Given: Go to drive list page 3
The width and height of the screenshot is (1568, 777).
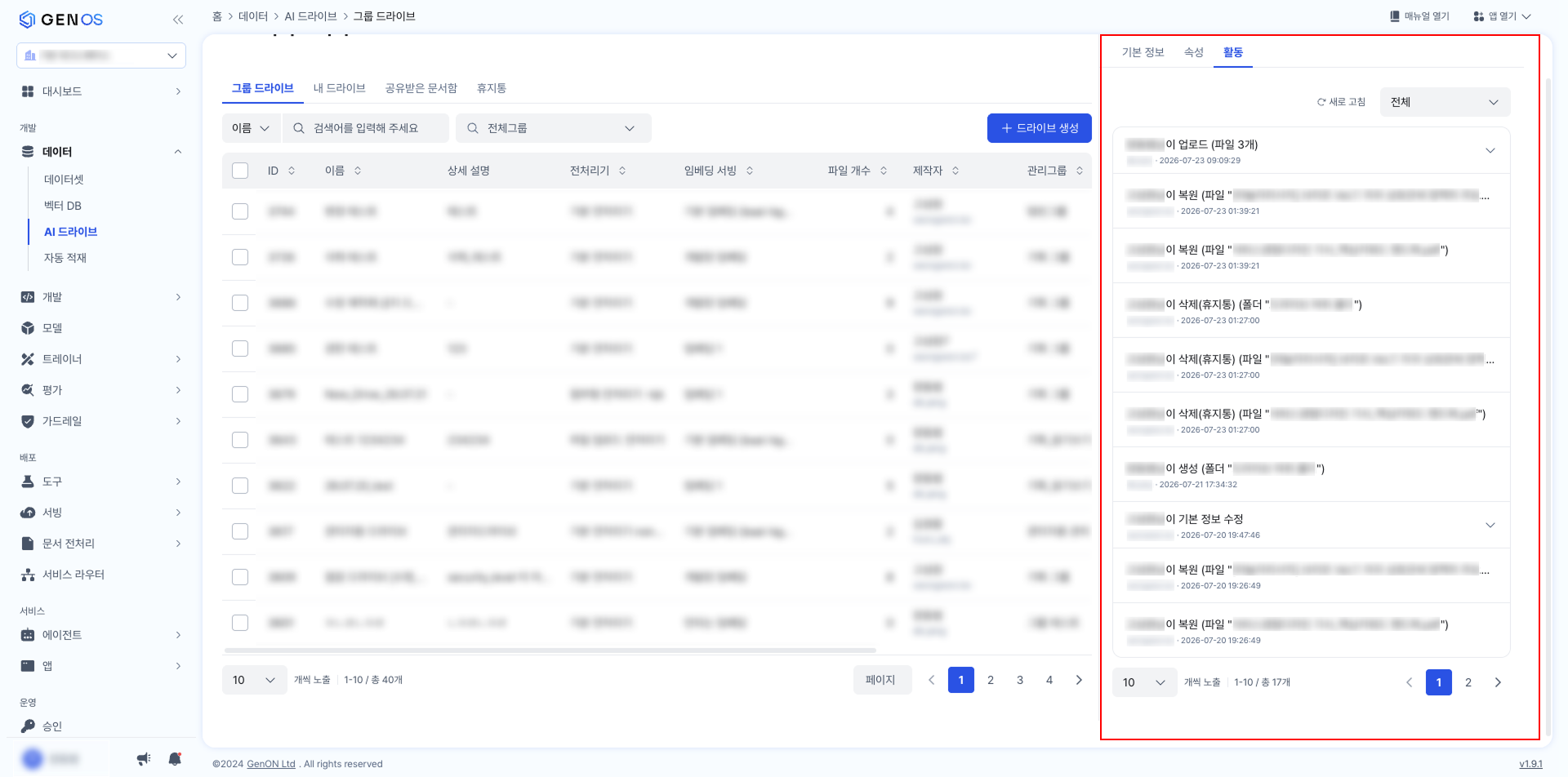Looking at the screenshot, I should 1020,680.
